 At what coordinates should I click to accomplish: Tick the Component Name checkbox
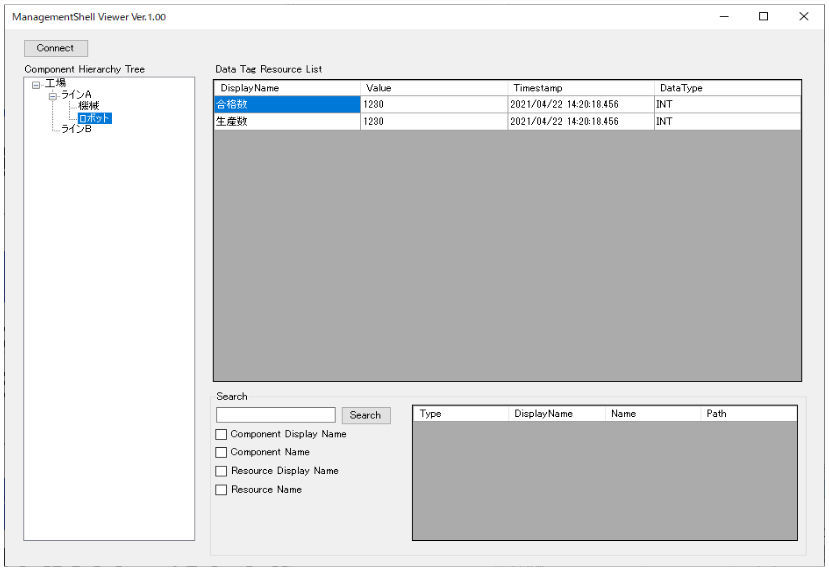221,453
